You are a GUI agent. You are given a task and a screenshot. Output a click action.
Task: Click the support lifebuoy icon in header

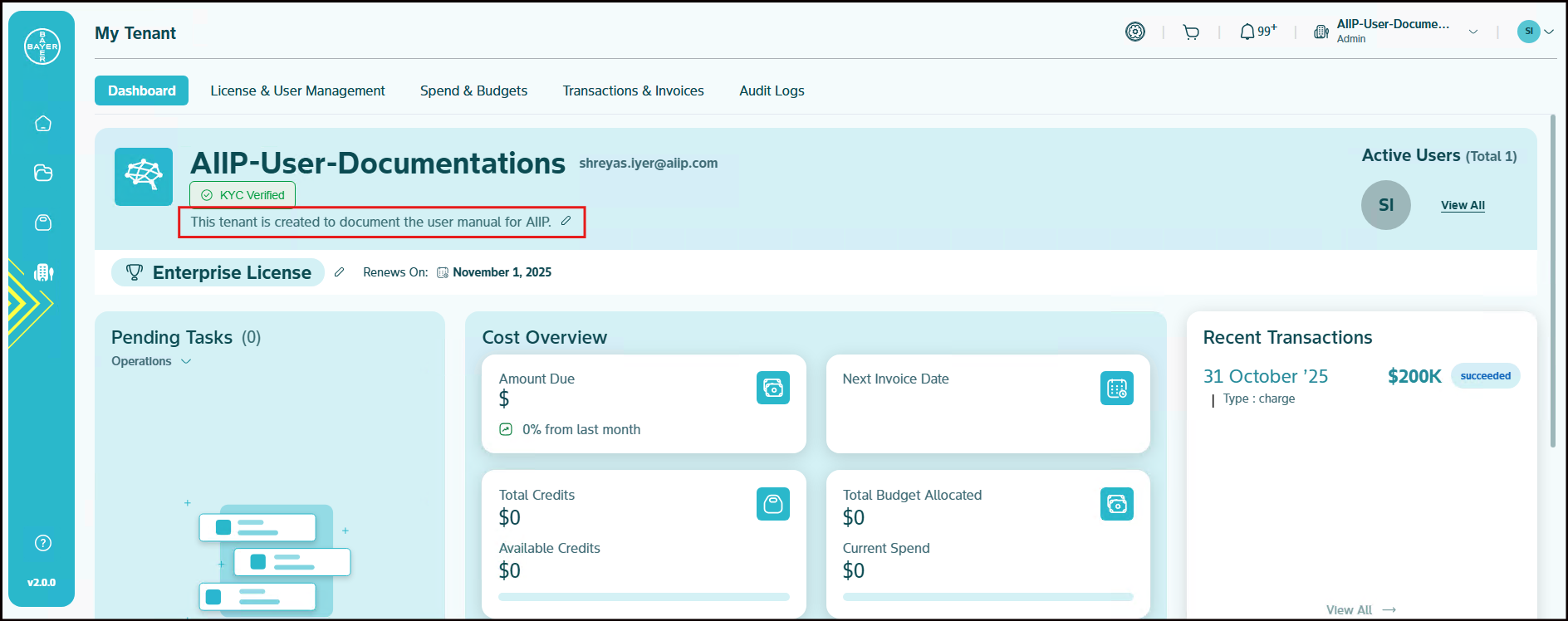(x=1134, y=32)
